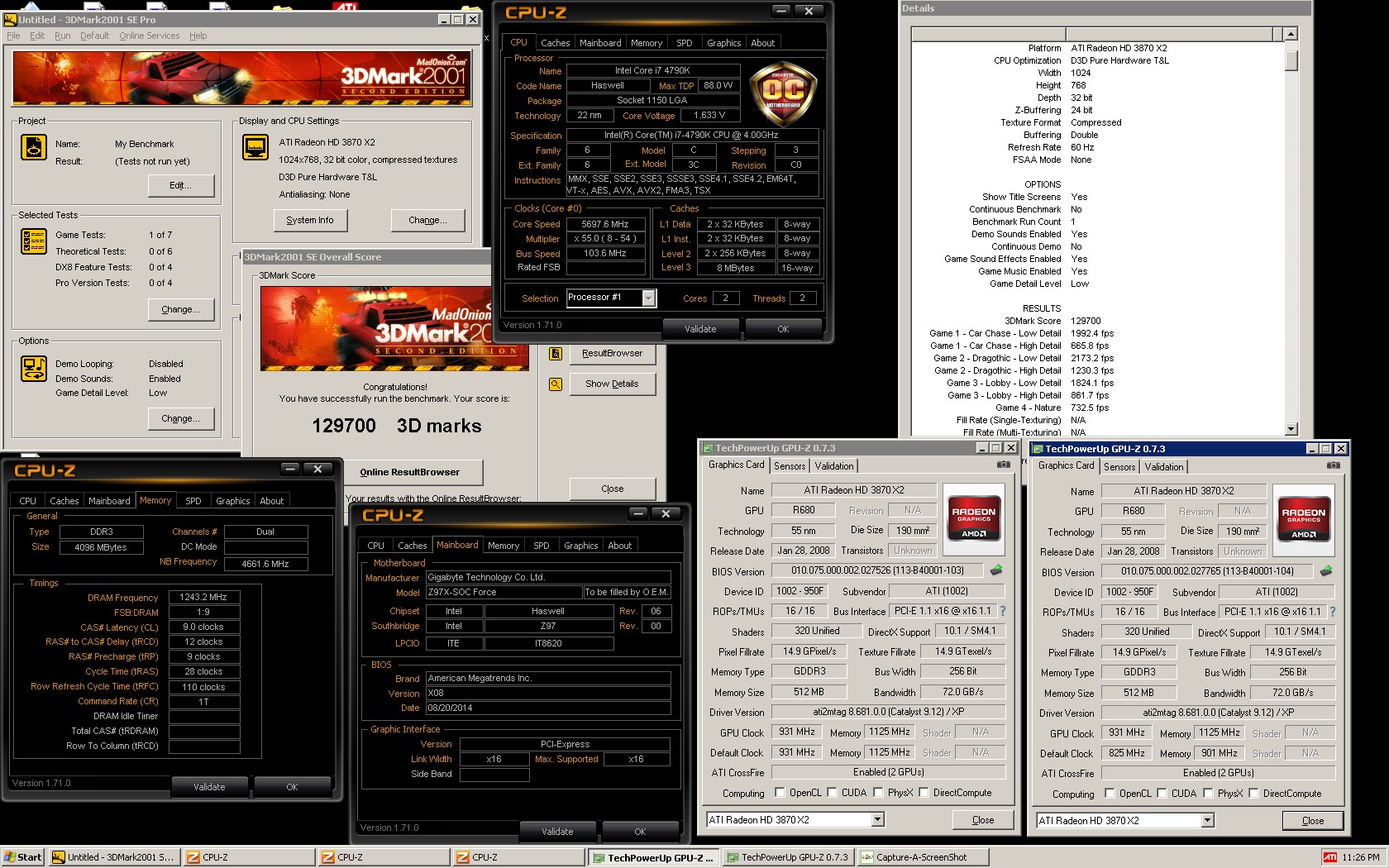Click the Show Details button
Screen dimensions: 1389x868
[x=612, y=384]
